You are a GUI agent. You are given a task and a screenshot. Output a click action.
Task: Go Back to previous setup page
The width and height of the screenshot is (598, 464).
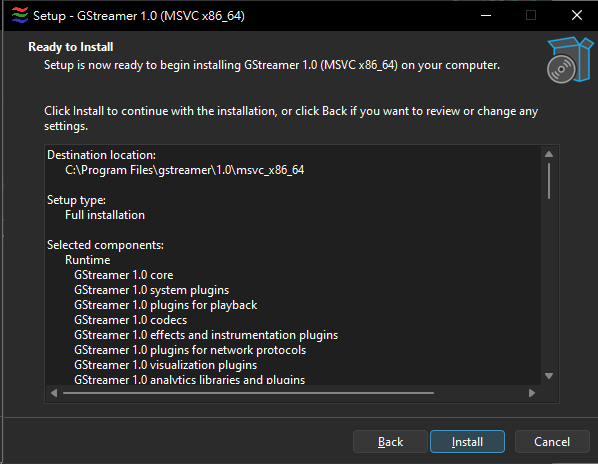click(390, 442)
